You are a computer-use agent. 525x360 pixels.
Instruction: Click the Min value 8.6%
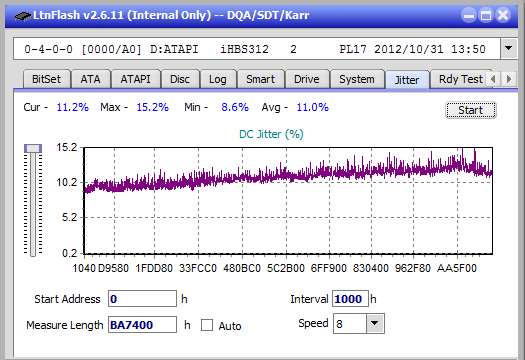point(235,107)
